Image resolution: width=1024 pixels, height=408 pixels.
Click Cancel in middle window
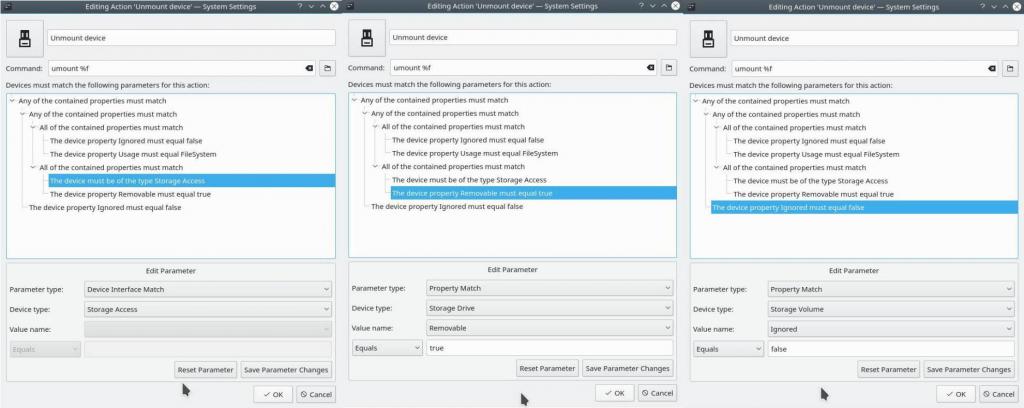(x=658, y=393)
